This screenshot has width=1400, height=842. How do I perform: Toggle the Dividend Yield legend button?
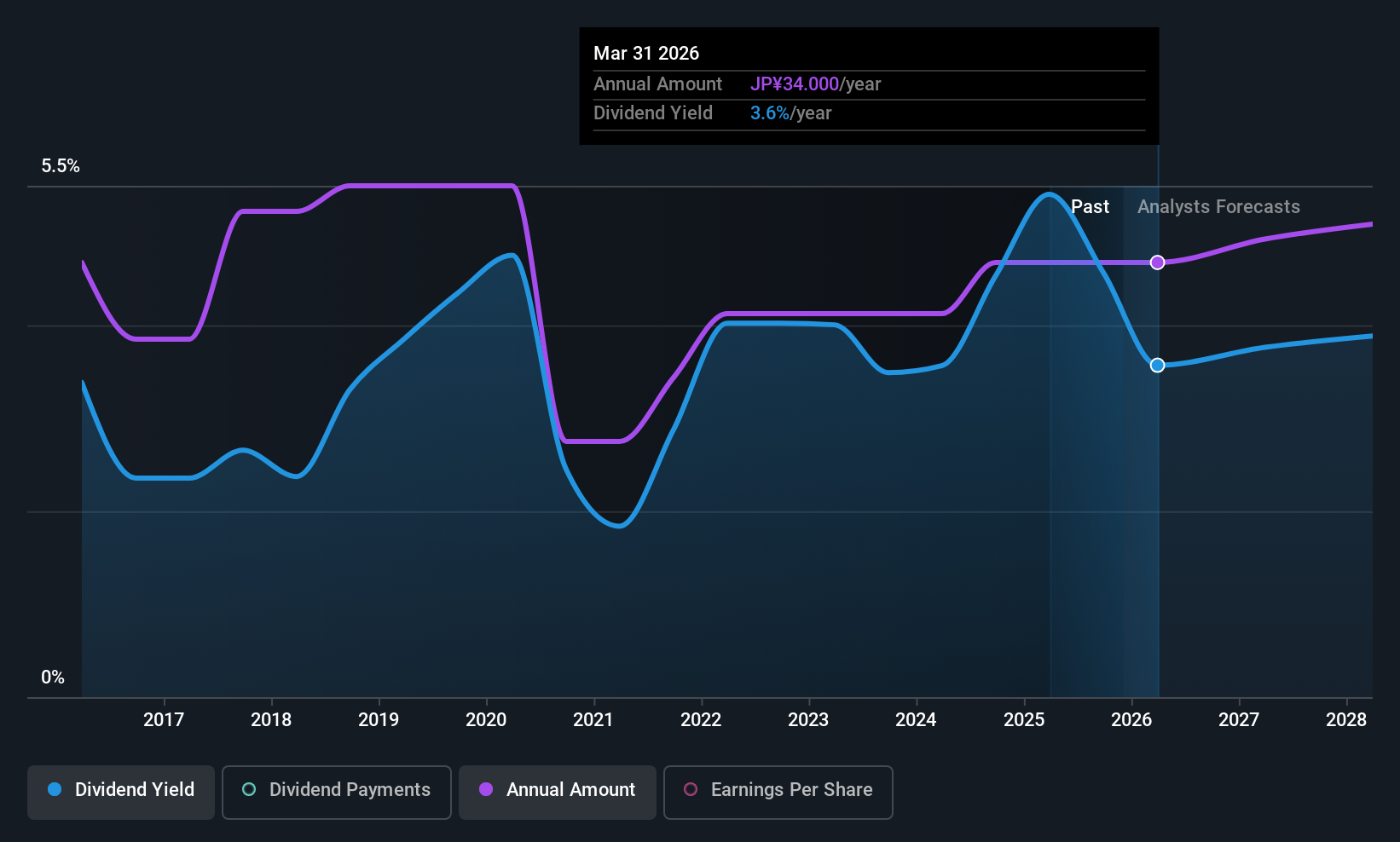point(121,793)
